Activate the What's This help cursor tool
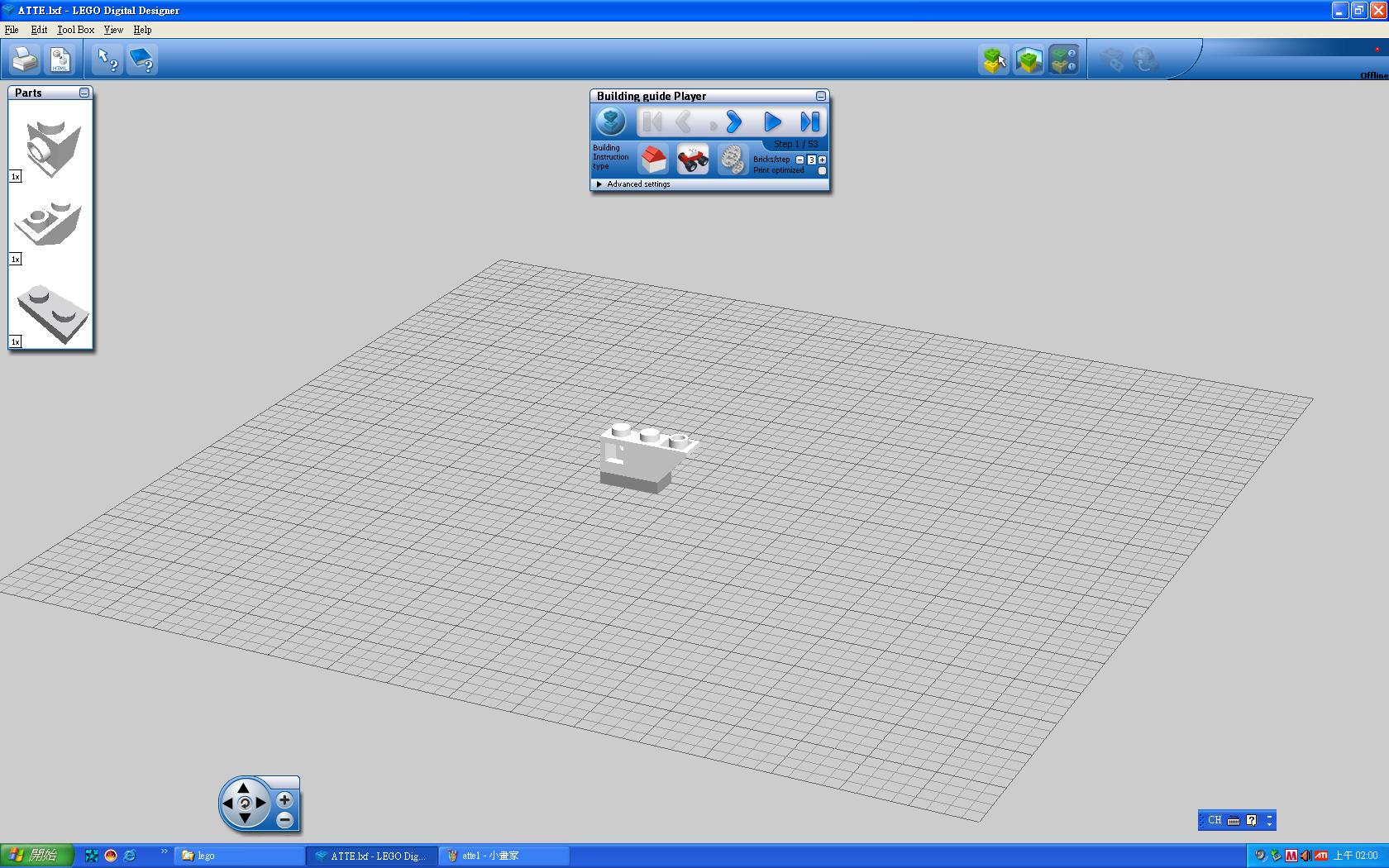 (x=107, y=60)
